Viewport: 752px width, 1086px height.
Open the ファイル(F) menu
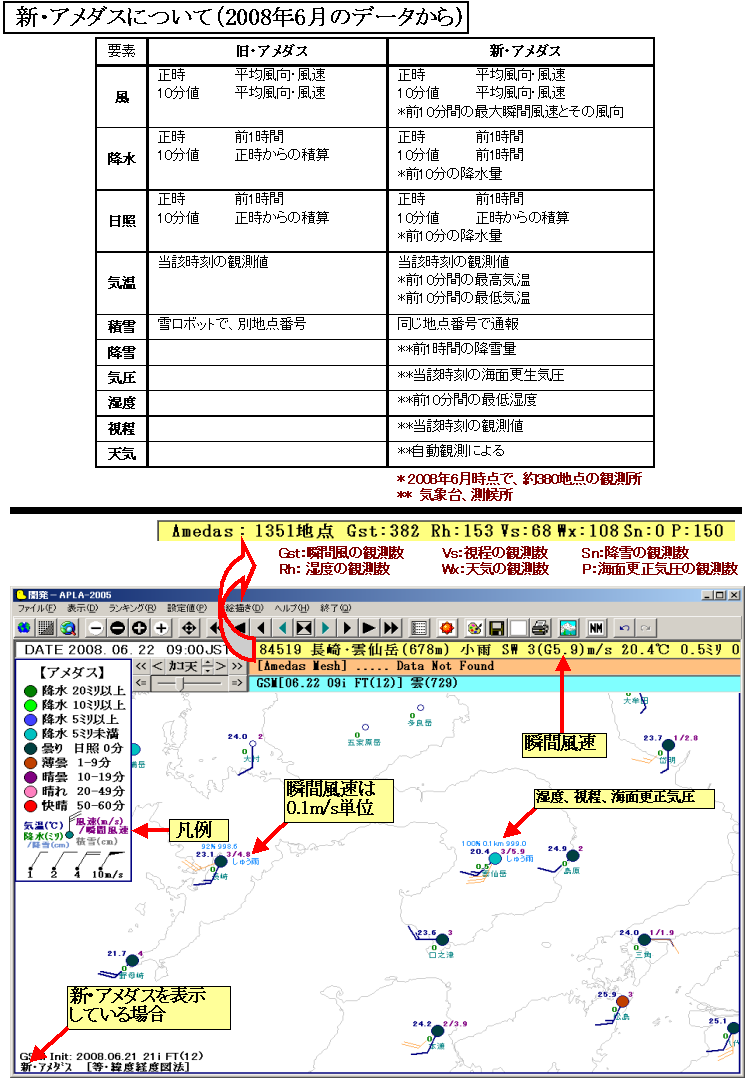click(36, 607)
